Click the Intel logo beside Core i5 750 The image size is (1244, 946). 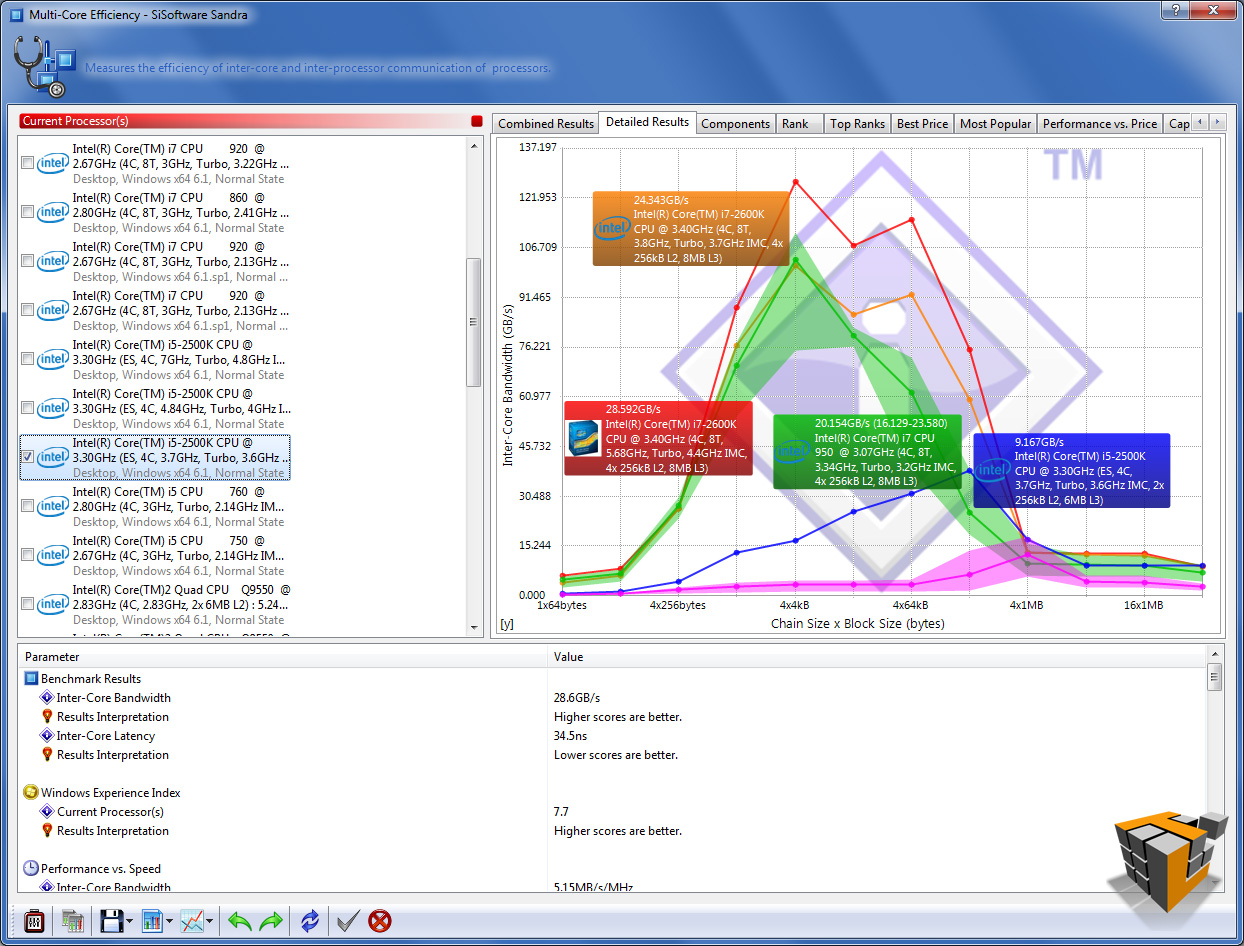coord(53,555)
